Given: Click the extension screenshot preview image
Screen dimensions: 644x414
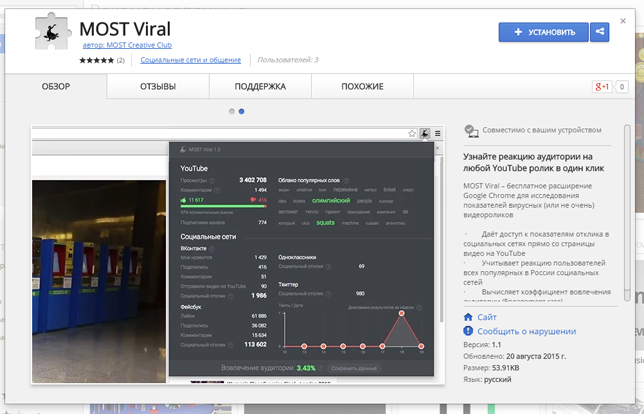Looking at the screenshot, I should click(x=238, y=255).
